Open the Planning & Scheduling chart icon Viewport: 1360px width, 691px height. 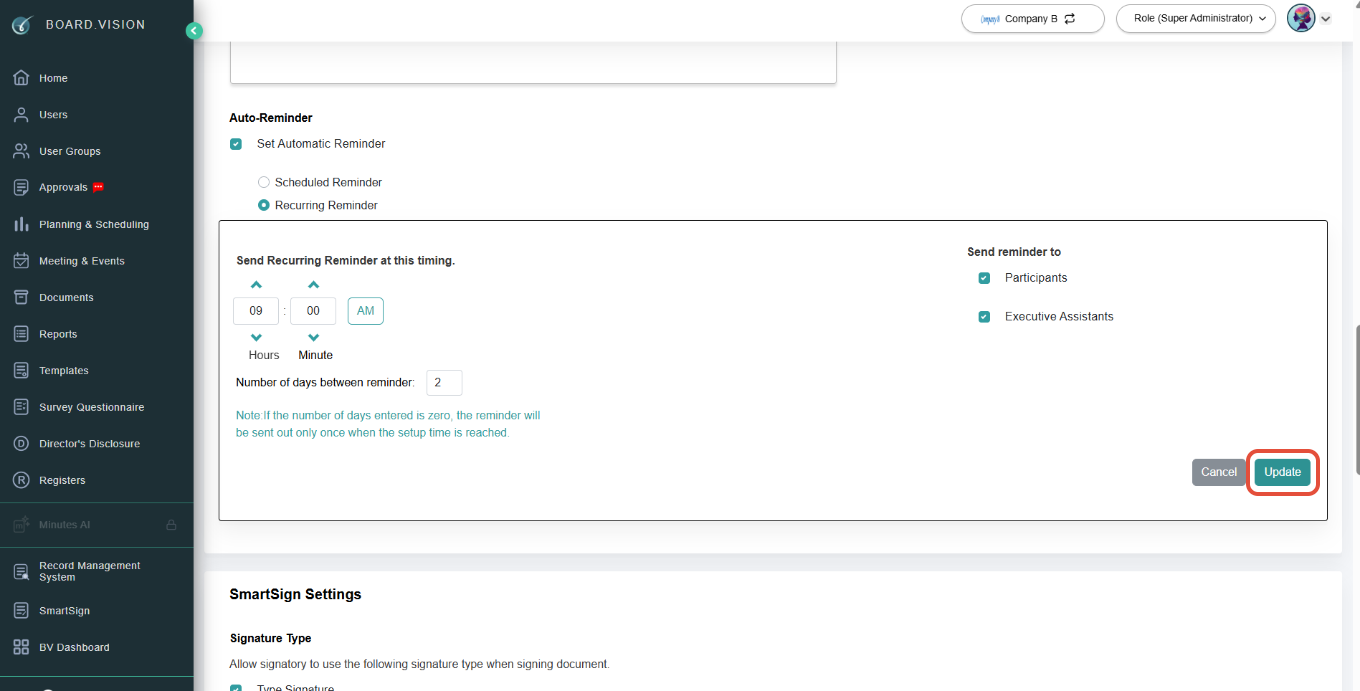pos(21,224)
